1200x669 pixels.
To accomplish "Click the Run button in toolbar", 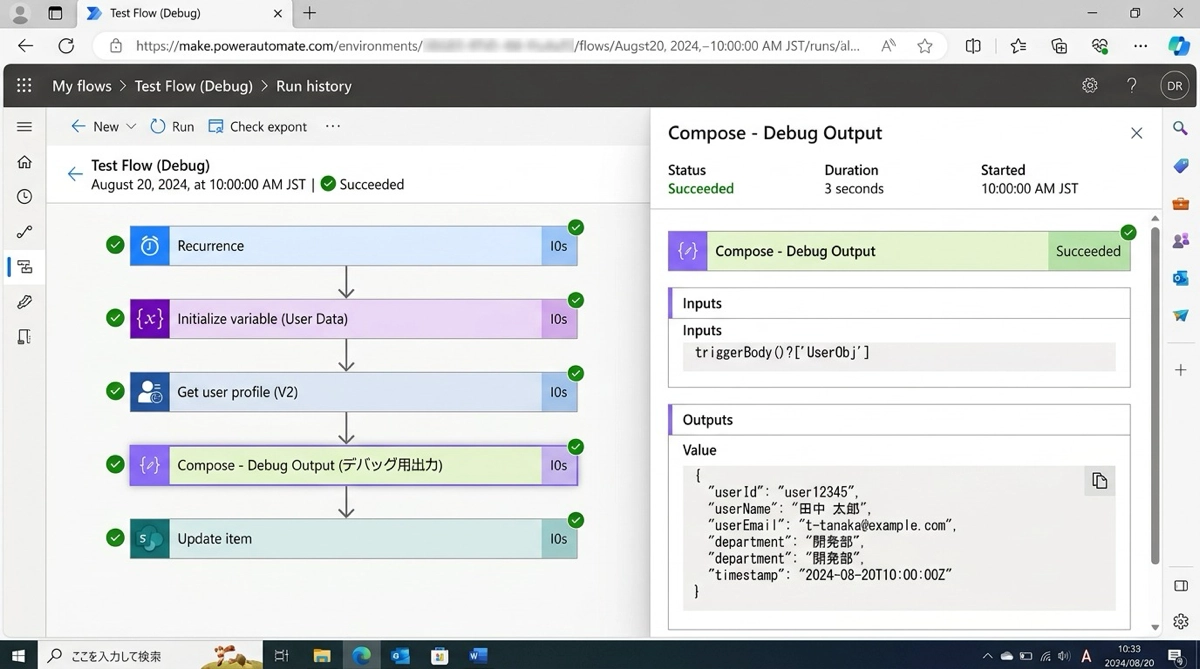I will pyautogui.click(x=172, y=127).
